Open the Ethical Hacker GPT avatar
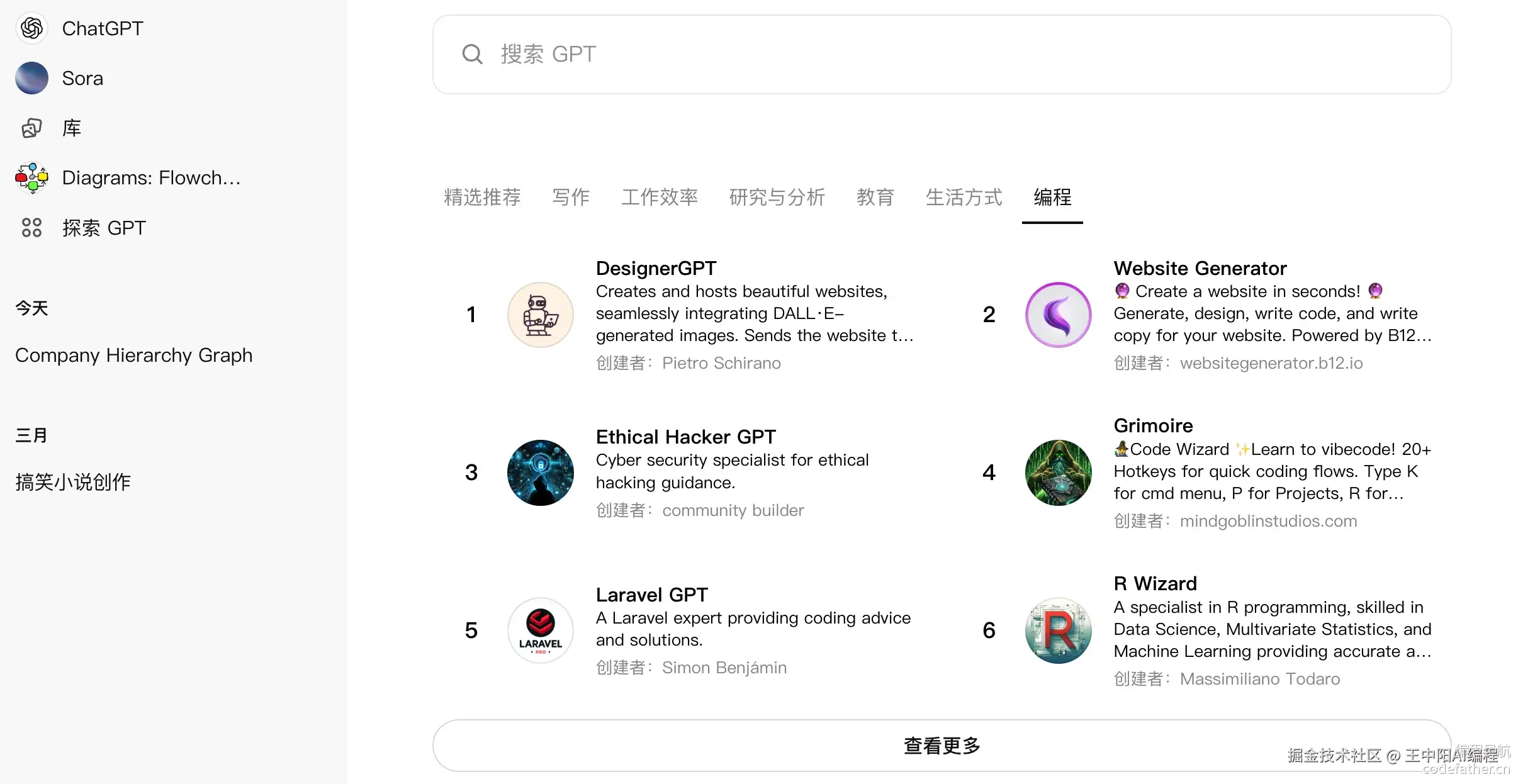The height and width of the screenshot is (784, 1518). [541, 473]
